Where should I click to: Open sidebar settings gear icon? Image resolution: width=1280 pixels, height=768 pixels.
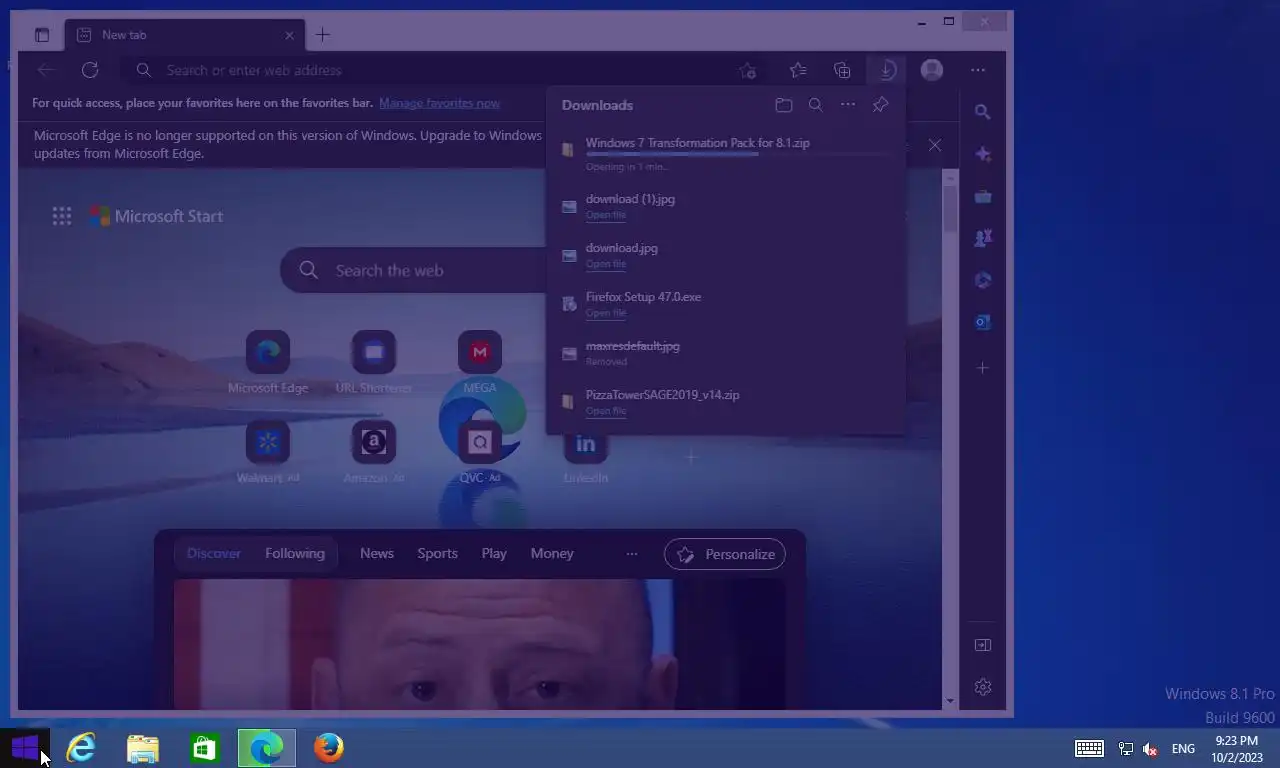[983, 687]
